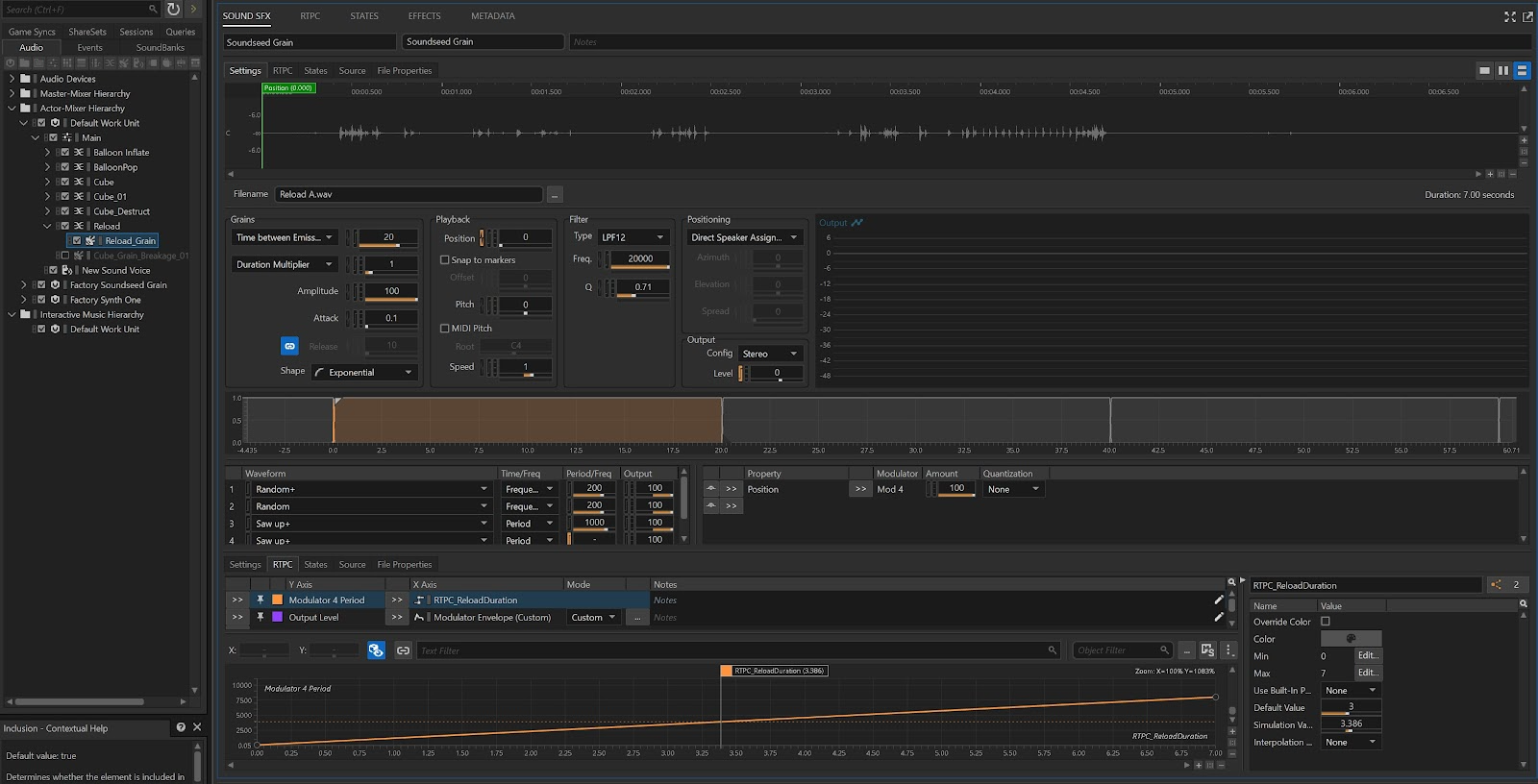Viewport: 1538px width, 784px height.
Task: Click the Edit button for Min value
Action: [1367, 655]
